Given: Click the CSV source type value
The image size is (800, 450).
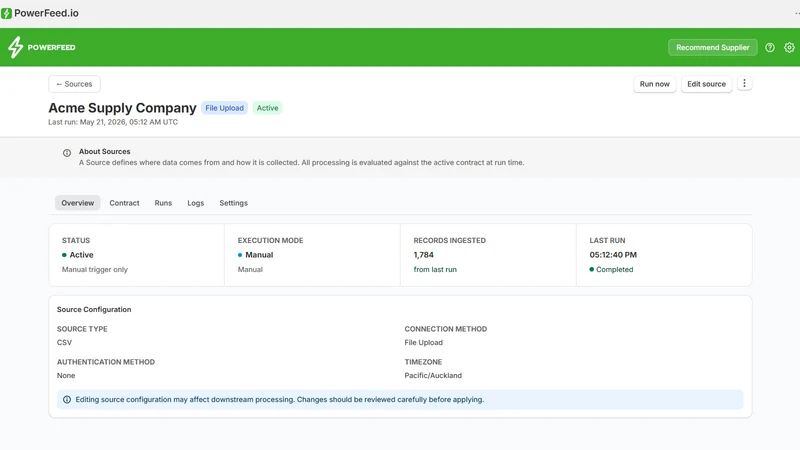Looking at the screenshot, I should click(x=64, y=343).
